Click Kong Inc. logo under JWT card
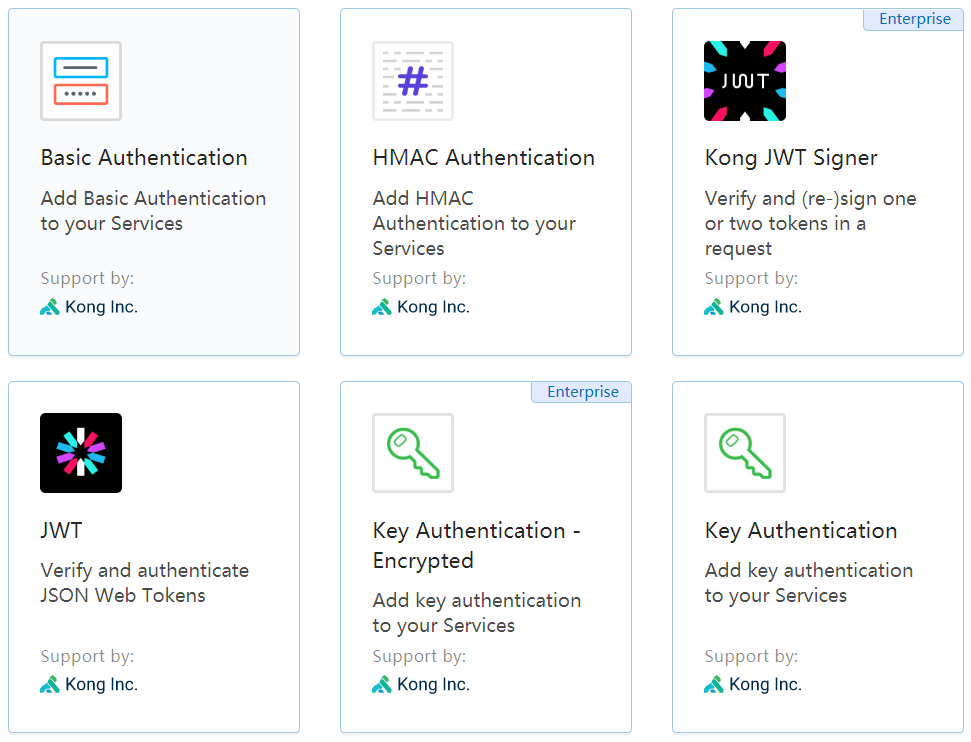 pos(50,685)
